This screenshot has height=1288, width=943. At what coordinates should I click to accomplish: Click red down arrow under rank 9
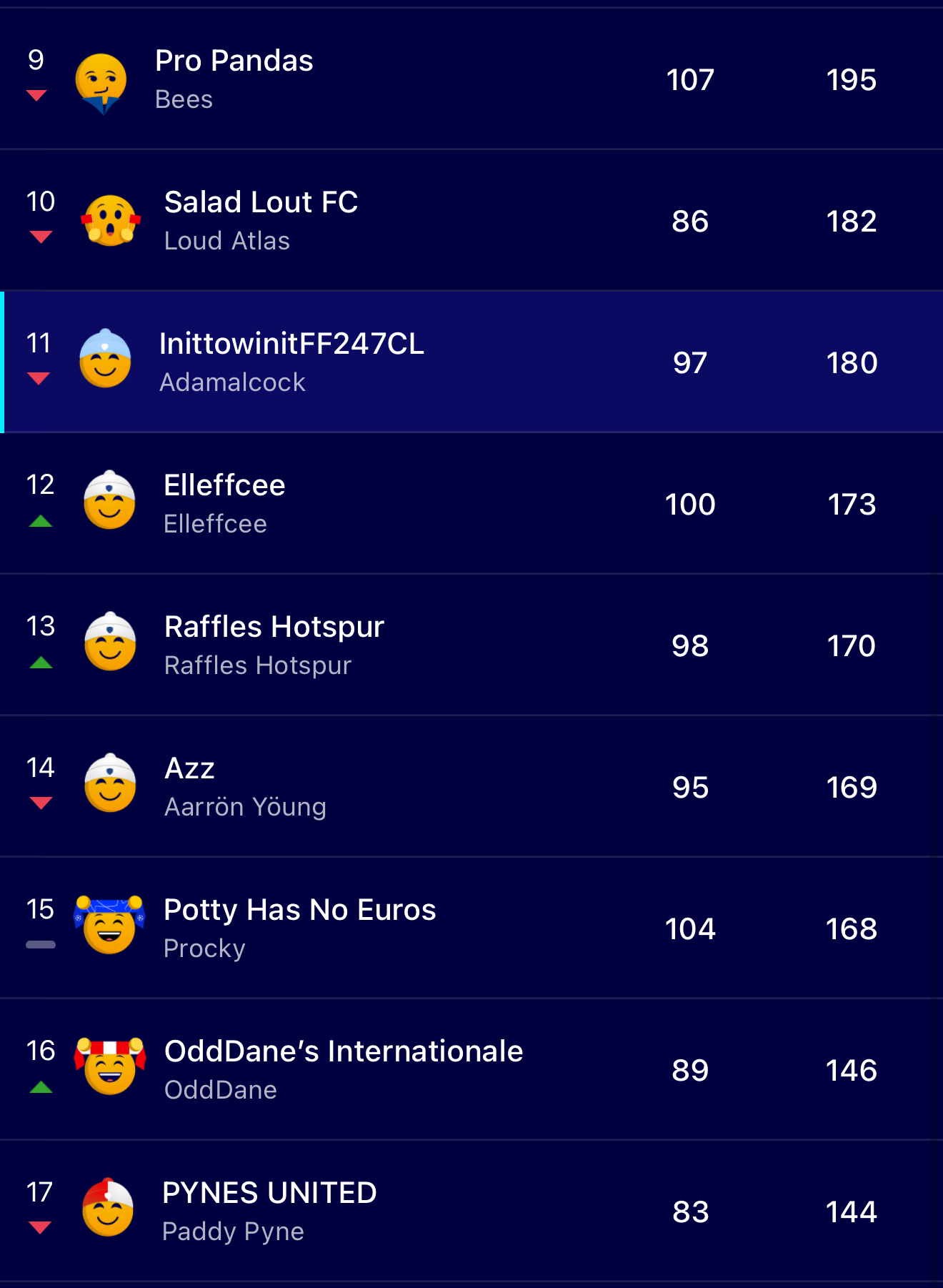(x=36, y=95)
